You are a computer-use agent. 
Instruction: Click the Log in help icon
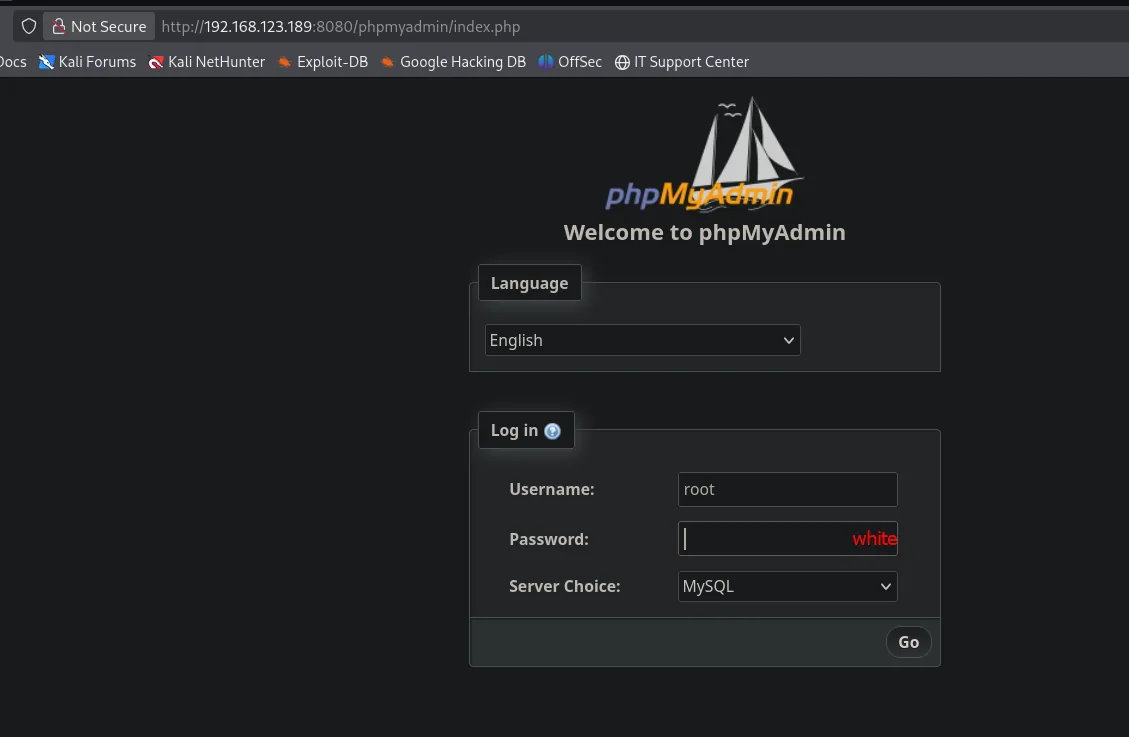coord(552,431)
